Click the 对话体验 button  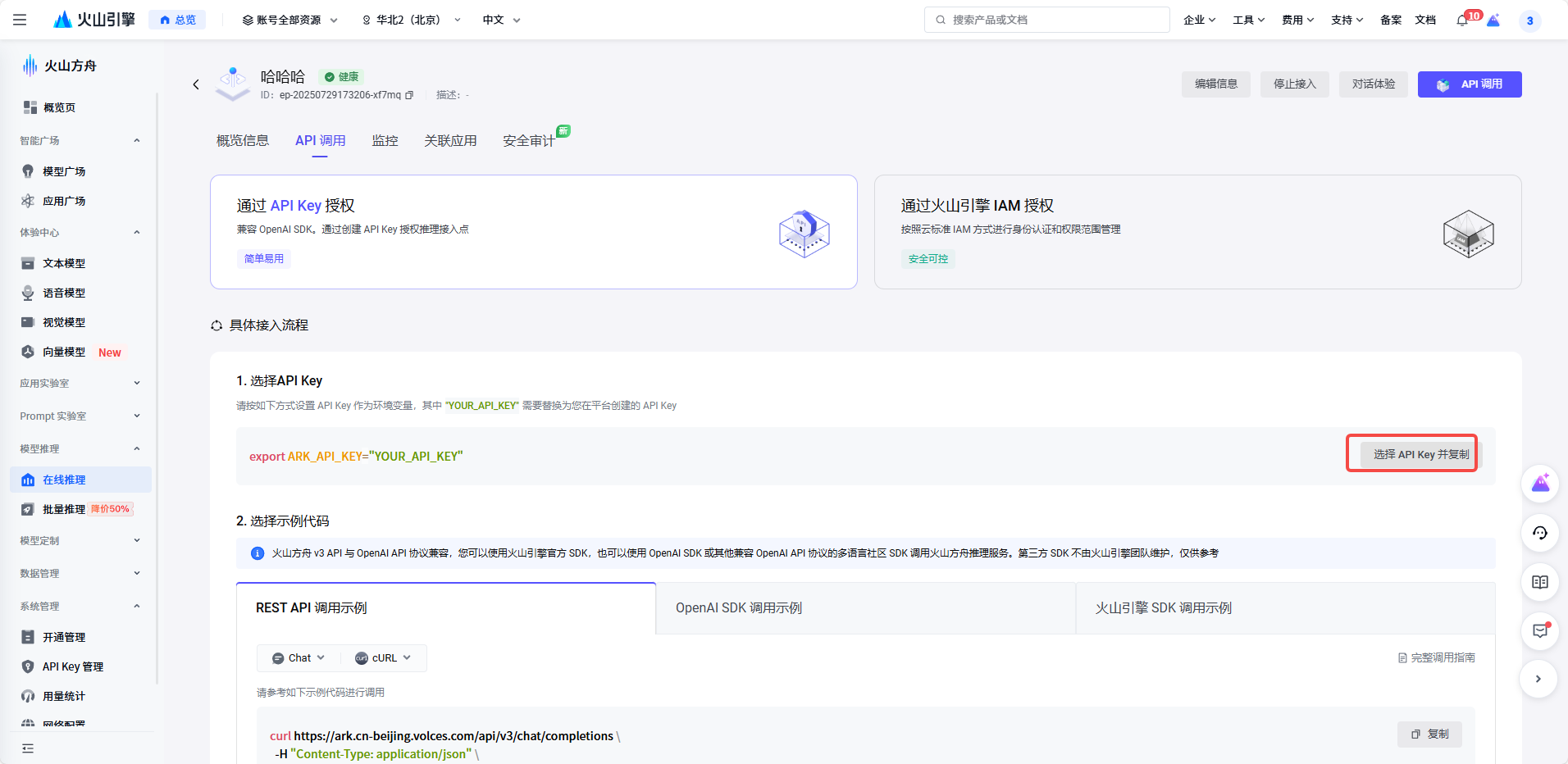(x=1374, y=84)
